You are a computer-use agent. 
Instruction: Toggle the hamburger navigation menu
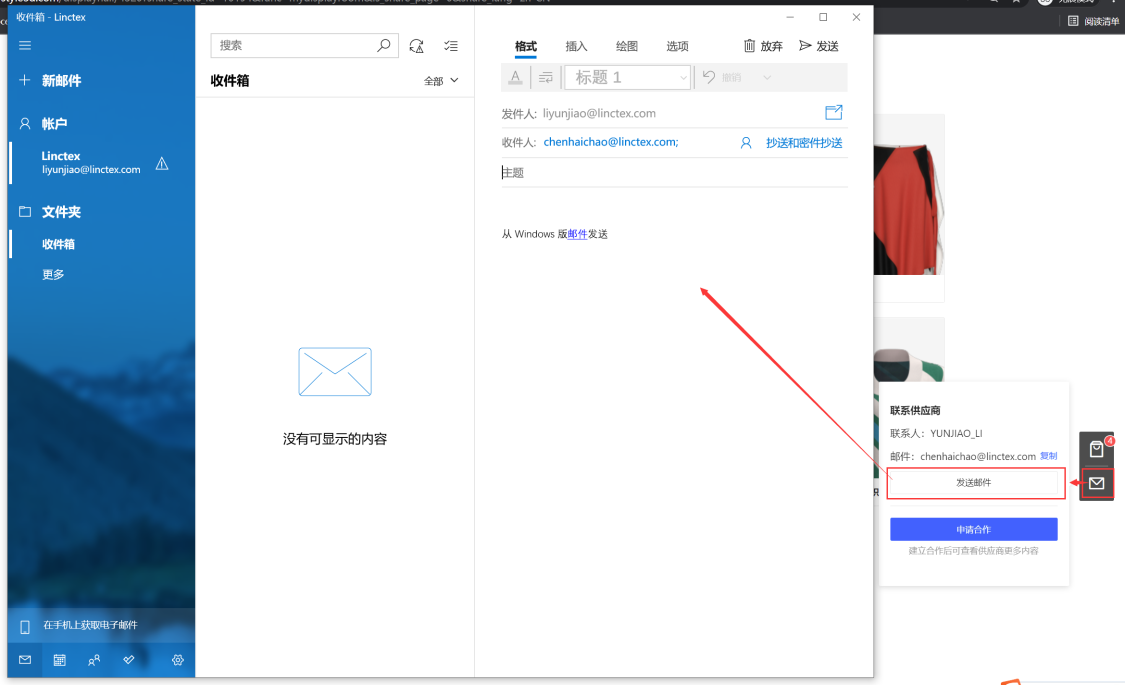[25, 45]
